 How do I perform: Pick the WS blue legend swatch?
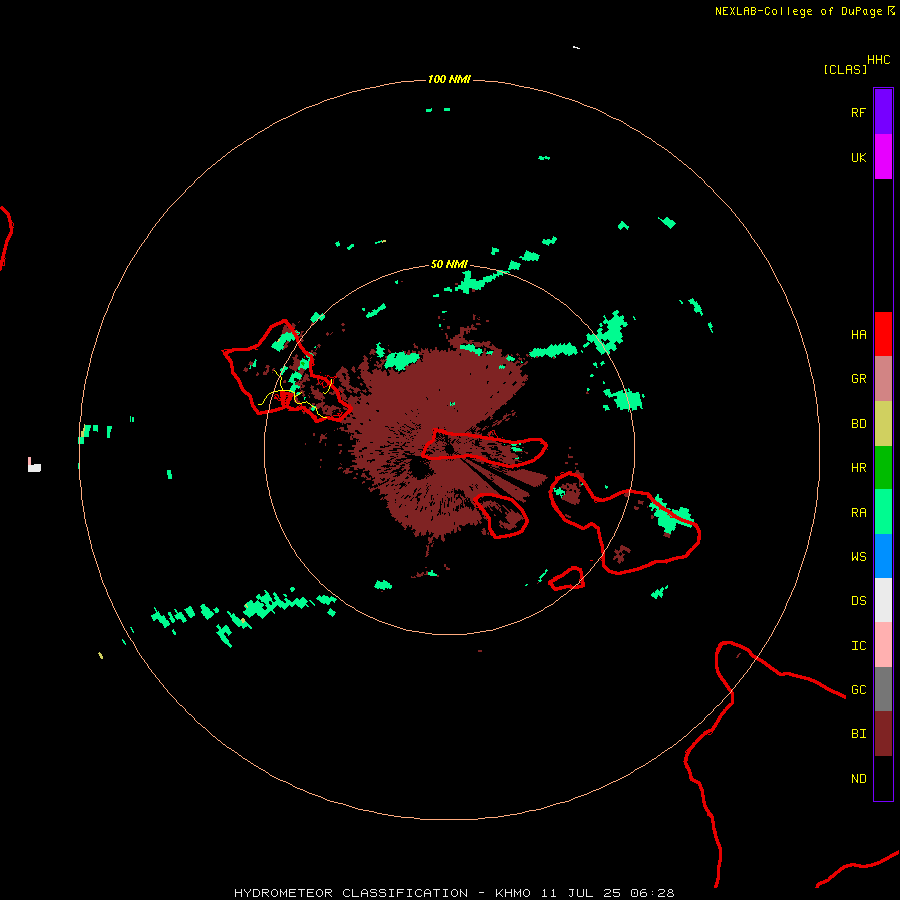[883, 556]
